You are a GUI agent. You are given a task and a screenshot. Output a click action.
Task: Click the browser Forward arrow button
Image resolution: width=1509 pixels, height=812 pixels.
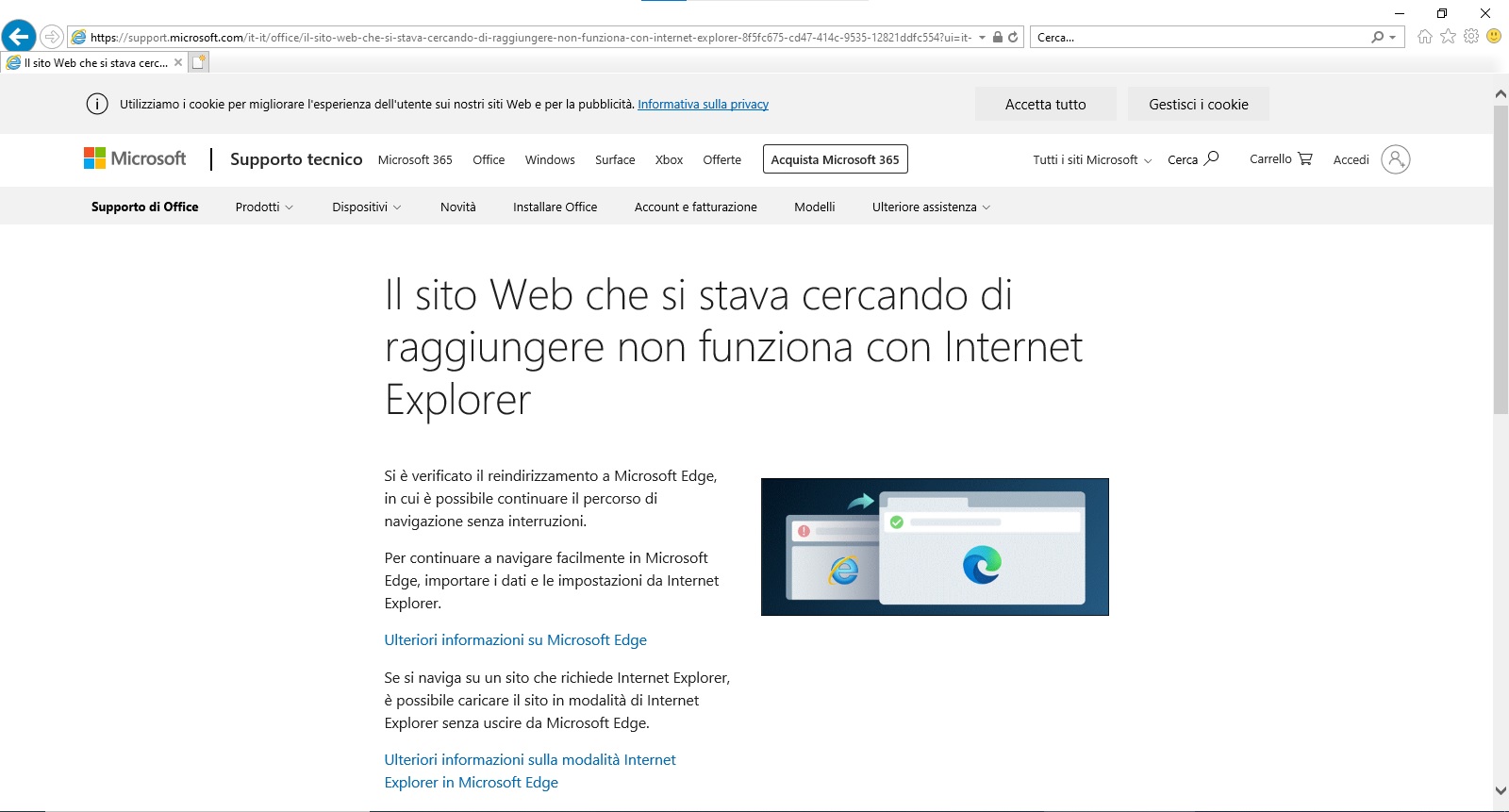point(52,37)
